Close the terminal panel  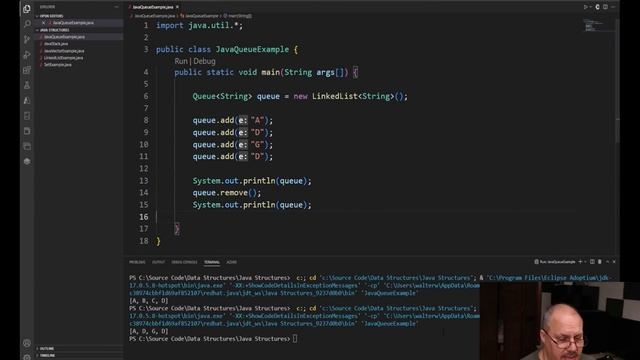click(614, 262)
